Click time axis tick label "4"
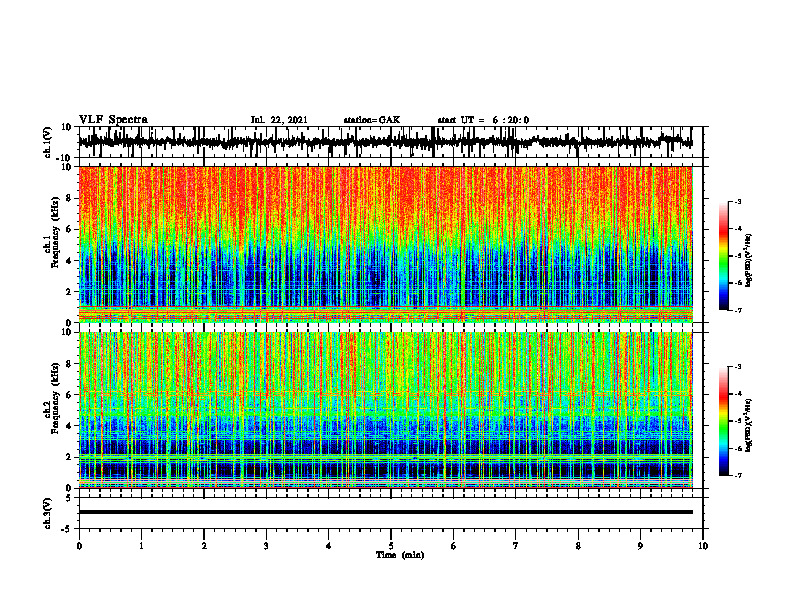The height and width of the screenshot is (612, 792). (329, 546)
